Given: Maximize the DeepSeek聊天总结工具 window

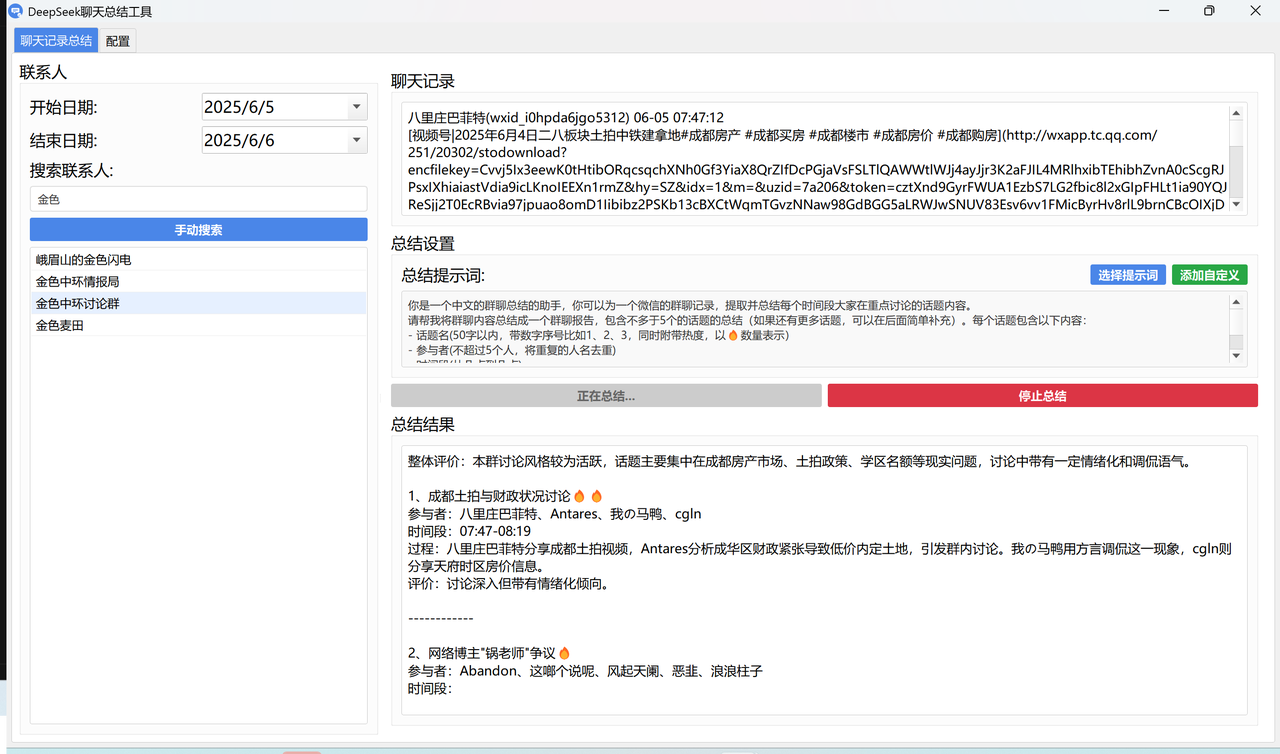Looking at the screenshot, I should click(x=1209, y=11).
